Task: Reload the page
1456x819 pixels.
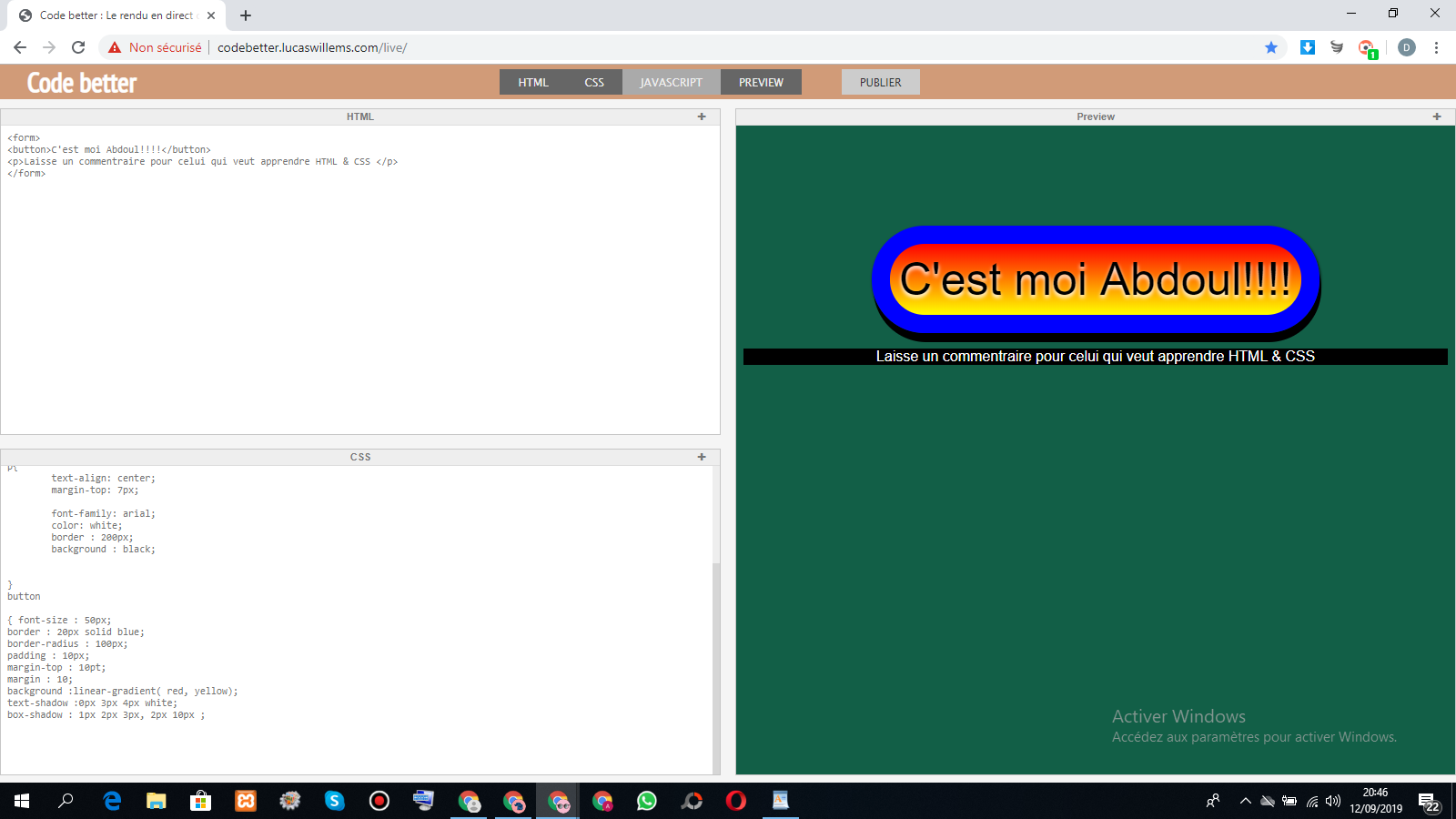Action: click(78, 47)
